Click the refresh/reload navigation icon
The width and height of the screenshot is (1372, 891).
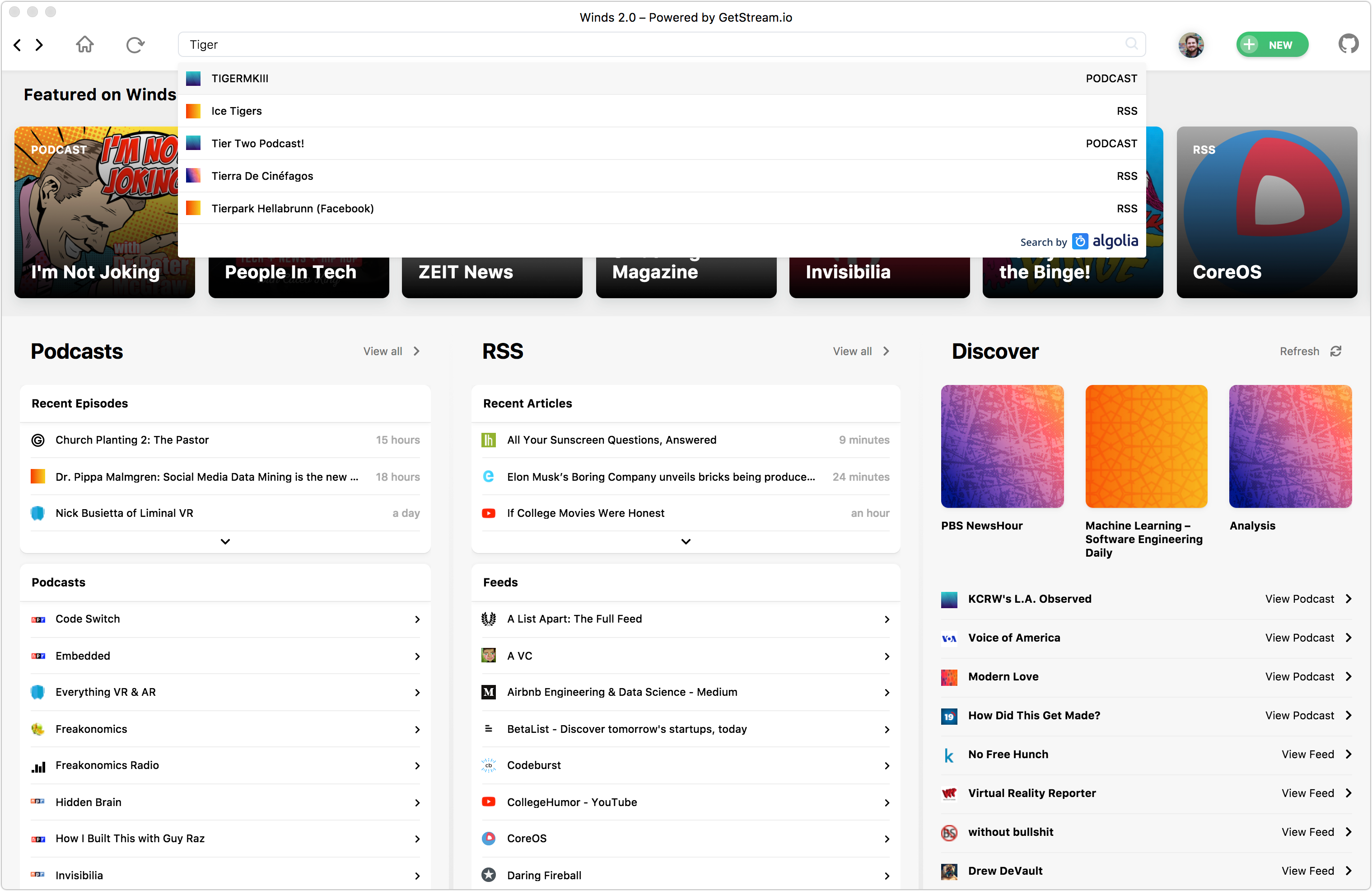click(x=135, y=44)
